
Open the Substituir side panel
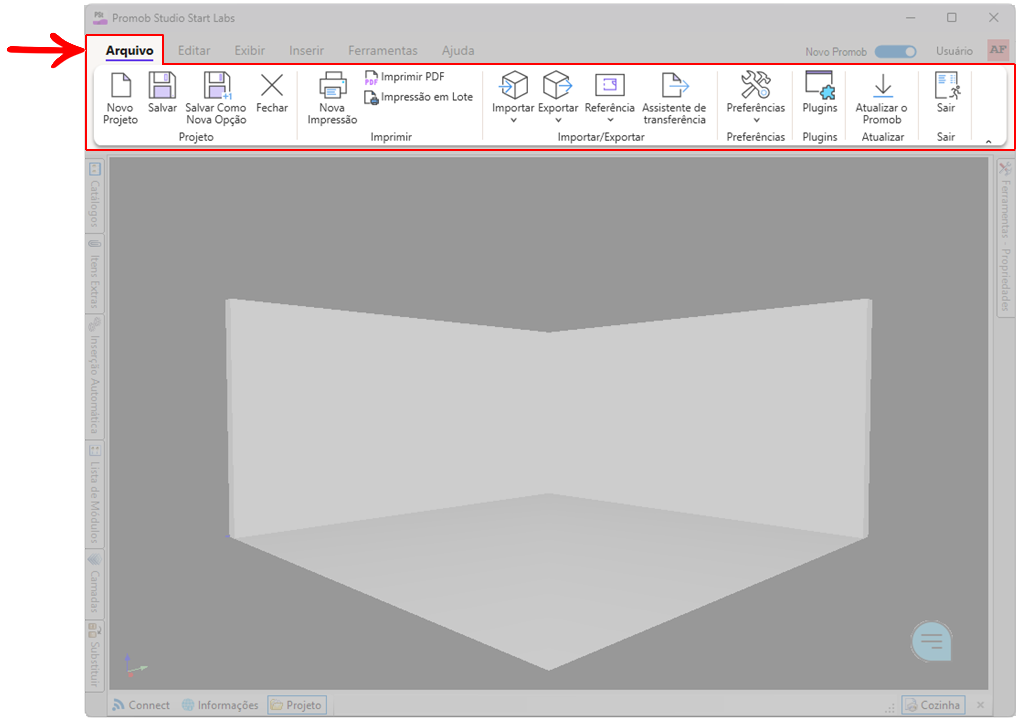pos(95,655)
